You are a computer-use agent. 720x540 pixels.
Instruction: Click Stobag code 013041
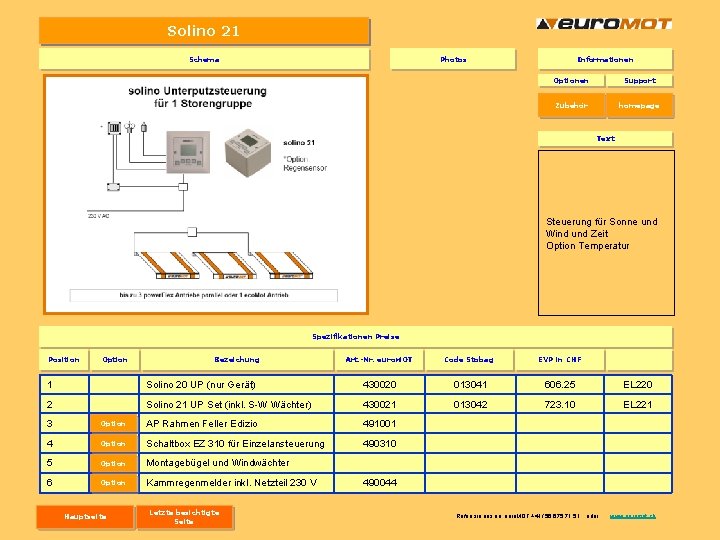pos(470,384)
